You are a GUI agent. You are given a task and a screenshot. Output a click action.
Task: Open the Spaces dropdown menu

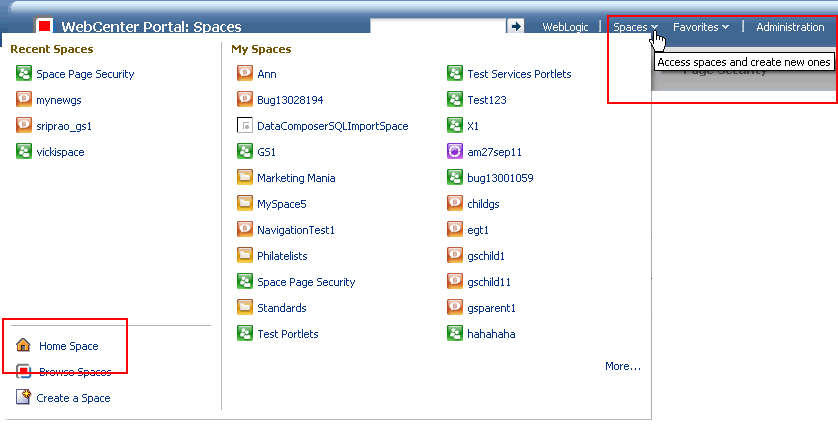tap(635, 27)
